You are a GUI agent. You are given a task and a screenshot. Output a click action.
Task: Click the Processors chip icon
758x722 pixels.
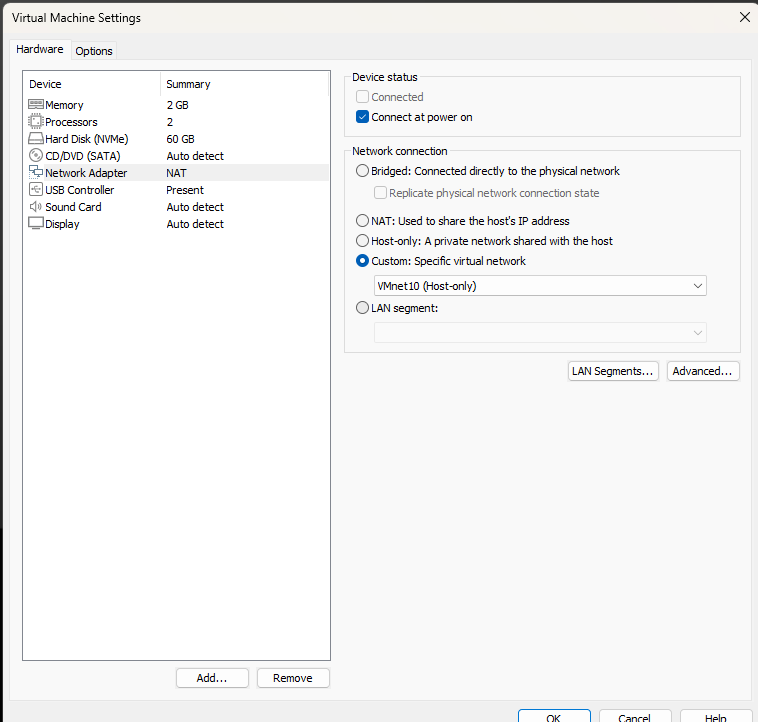(x=36, y=122)
